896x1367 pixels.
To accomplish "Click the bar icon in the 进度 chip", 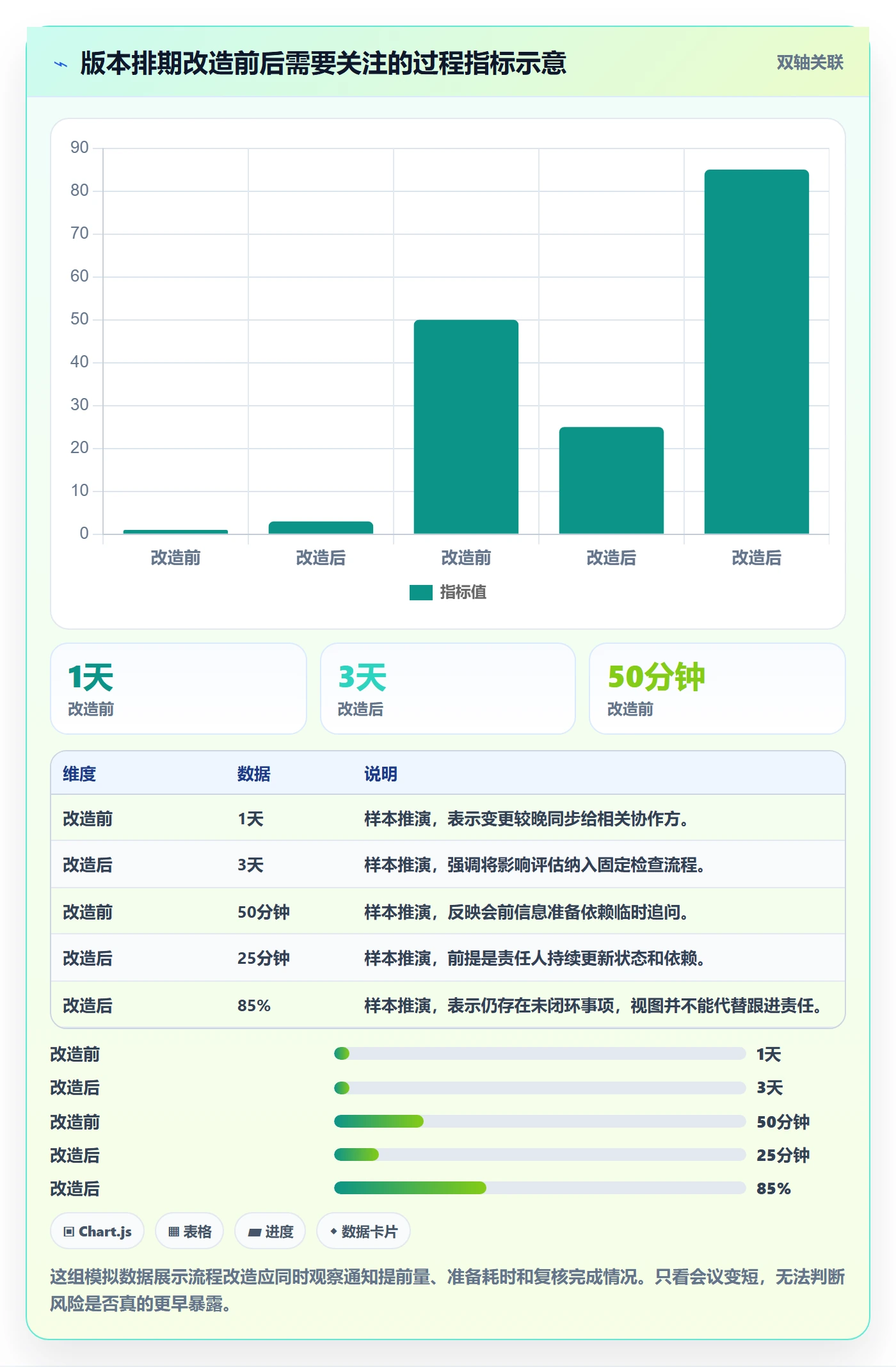I will [x=254, y=1233].
